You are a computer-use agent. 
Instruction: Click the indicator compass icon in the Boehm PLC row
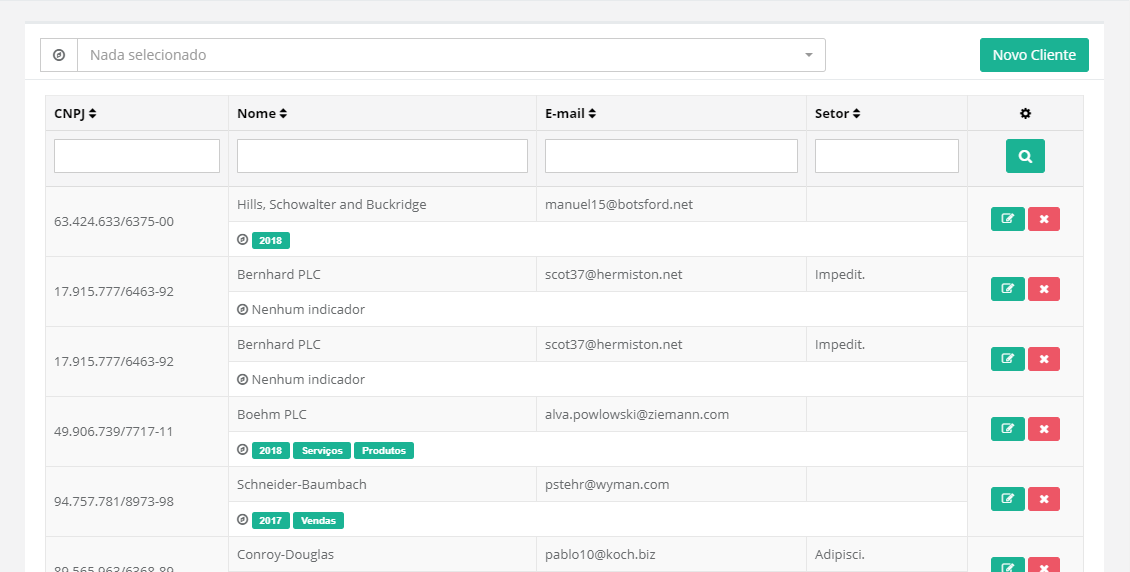243,450
